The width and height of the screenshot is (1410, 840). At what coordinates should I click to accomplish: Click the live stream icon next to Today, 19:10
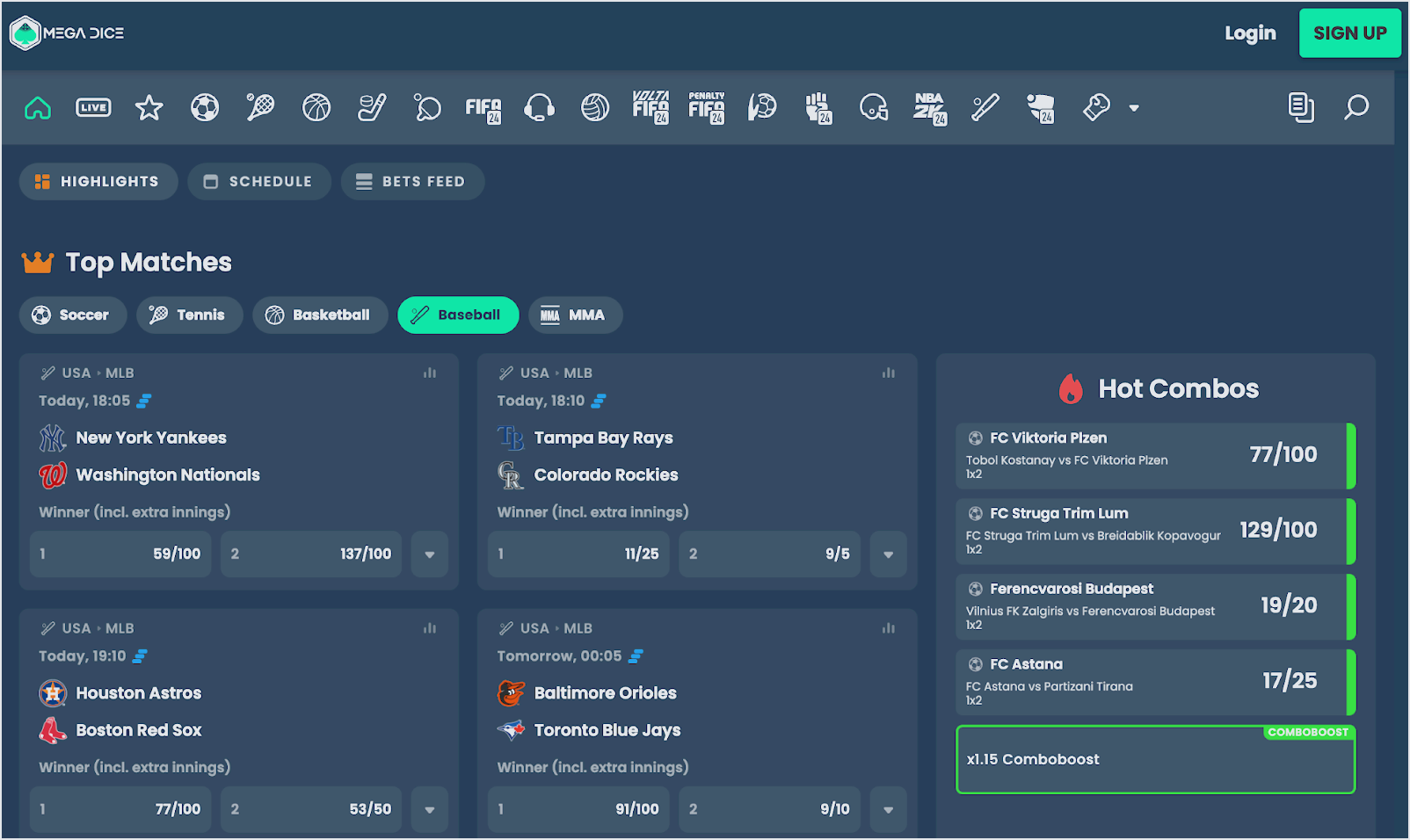tap(140, 656)
